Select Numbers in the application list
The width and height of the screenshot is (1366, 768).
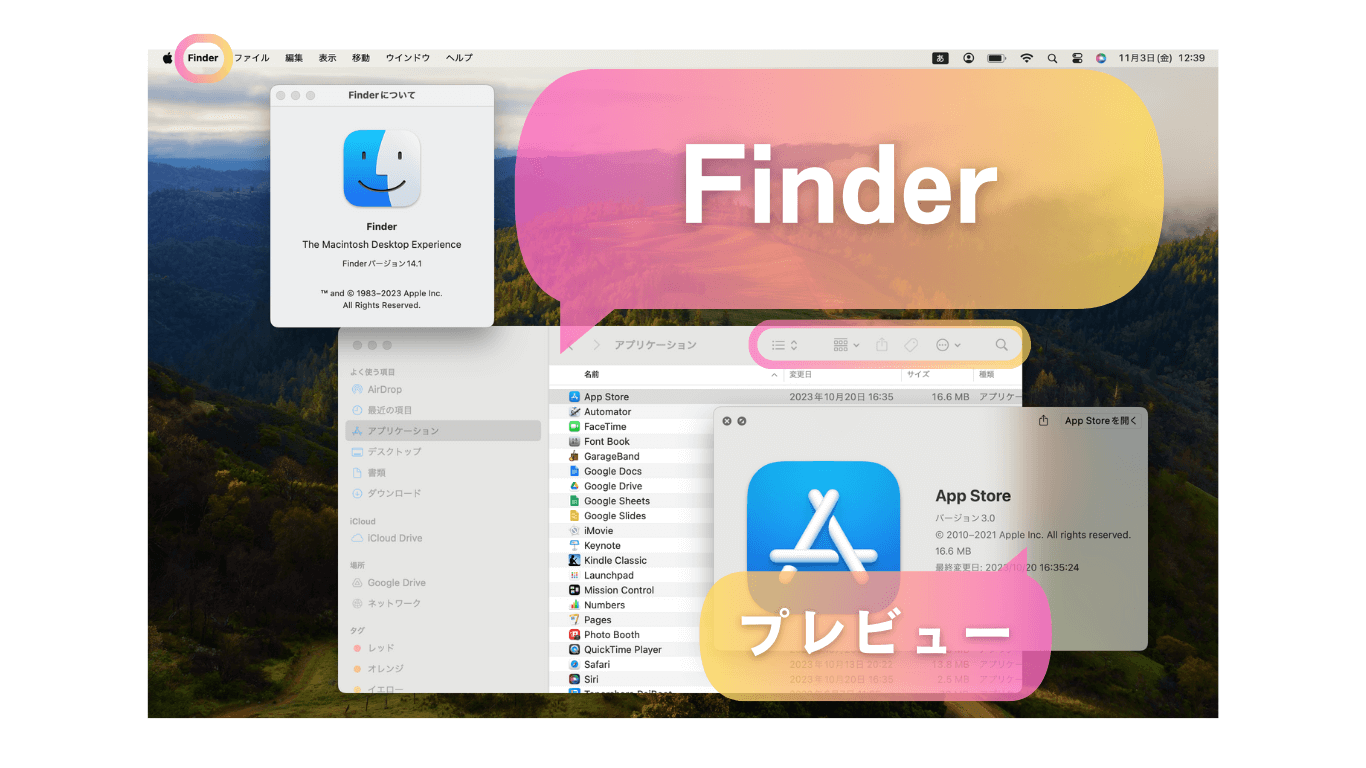(x=604, y=605)
